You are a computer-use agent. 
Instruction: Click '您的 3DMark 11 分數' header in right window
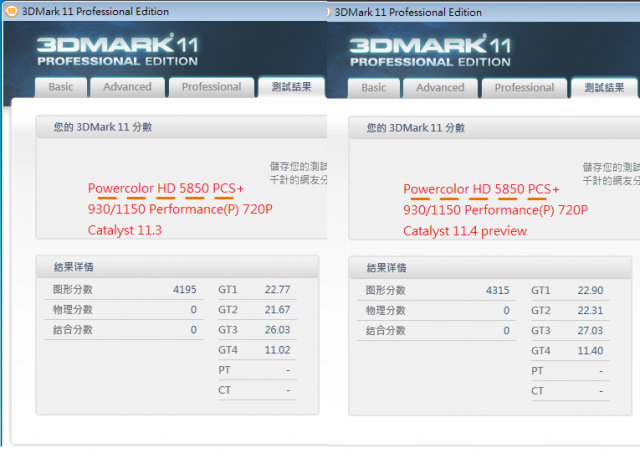pos(416,128)
